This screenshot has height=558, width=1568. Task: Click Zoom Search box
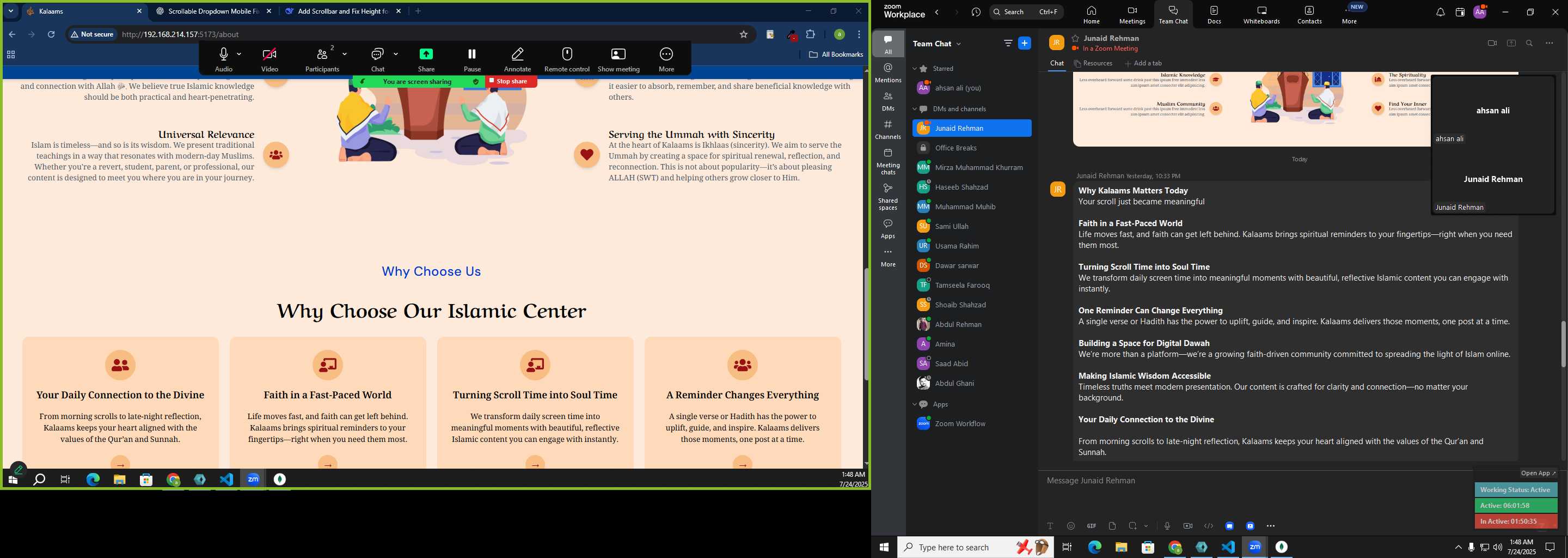tap(1026, 11)
